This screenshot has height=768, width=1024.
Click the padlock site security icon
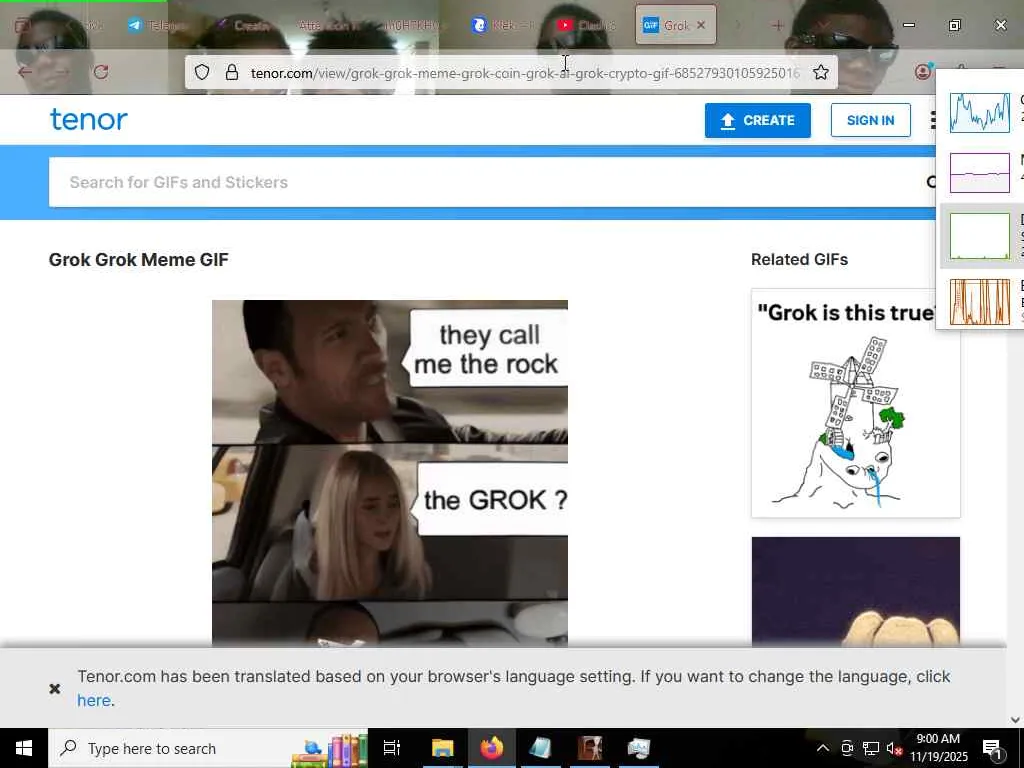point(232,72)
